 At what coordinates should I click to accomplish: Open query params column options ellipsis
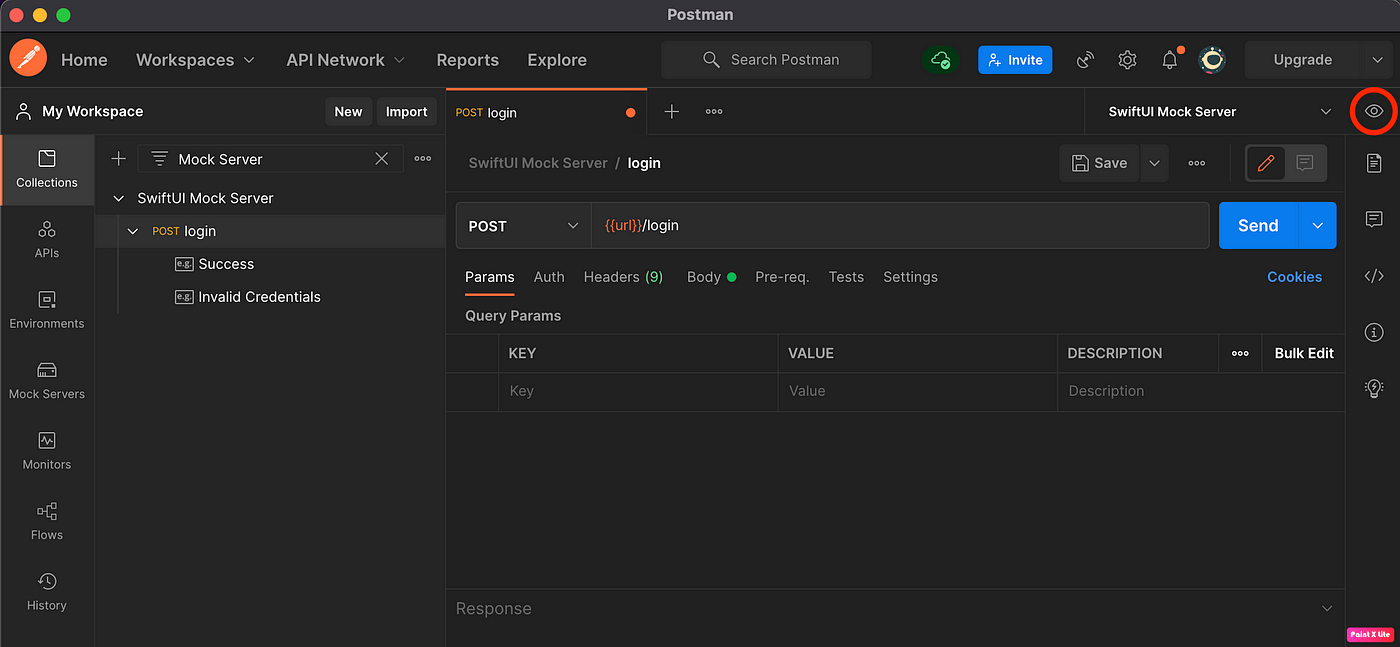1240,353
